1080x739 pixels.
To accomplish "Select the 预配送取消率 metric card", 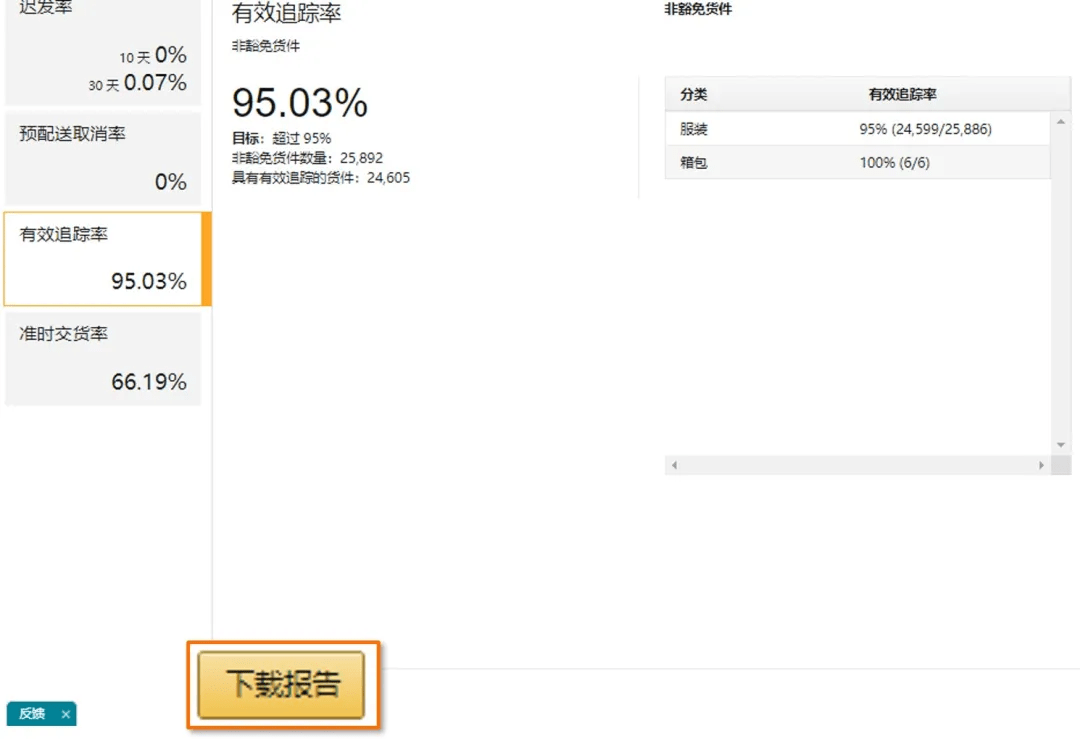I will (x=103, y=158).
